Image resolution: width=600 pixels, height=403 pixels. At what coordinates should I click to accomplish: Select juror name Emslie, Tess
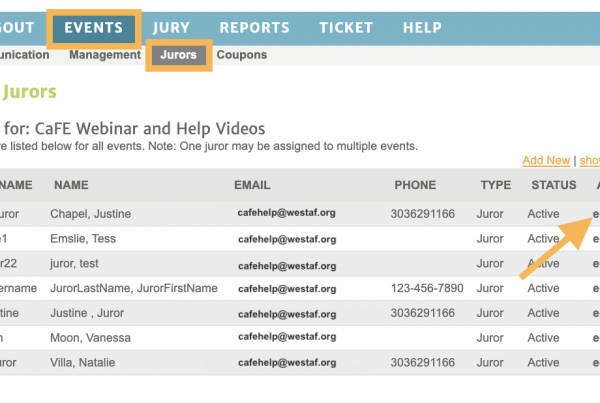pyautogui.click(x=83, y=239)
